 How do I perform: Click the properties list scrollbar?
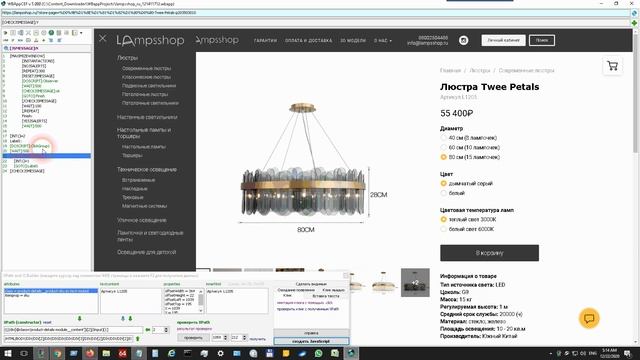pyautogui.click(x=201, y=301)
